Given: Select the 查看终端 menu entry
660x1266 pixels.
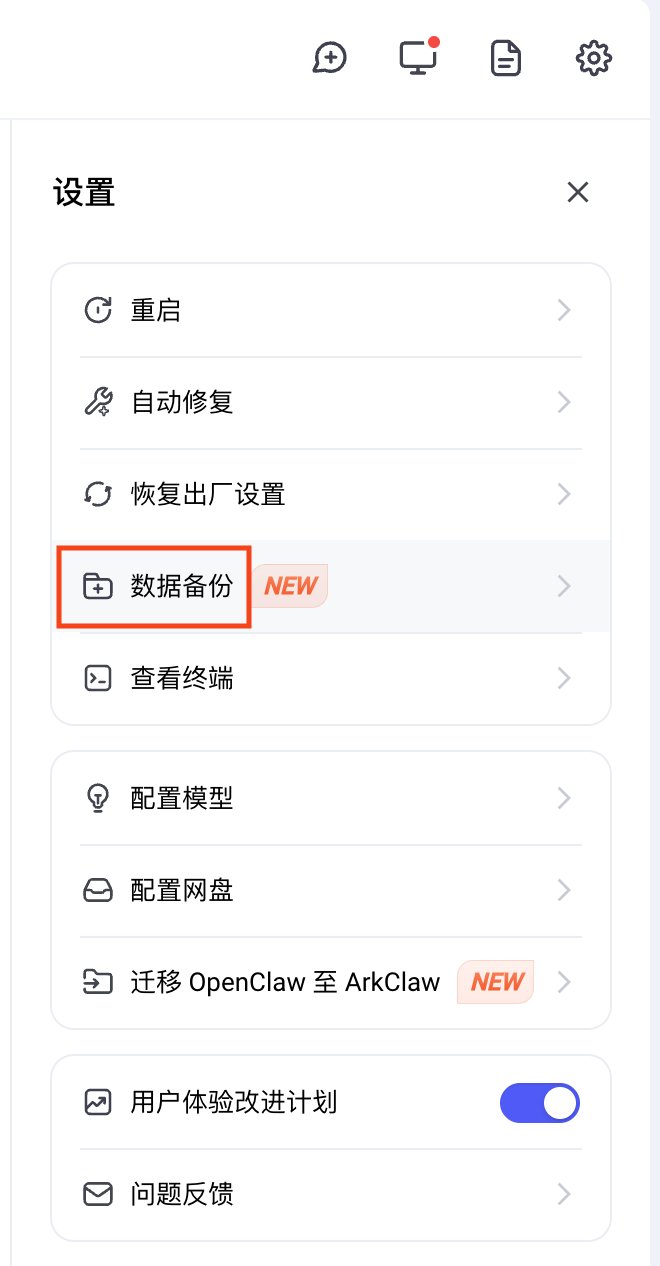Looking at the screenshot, I should point(182,678).
